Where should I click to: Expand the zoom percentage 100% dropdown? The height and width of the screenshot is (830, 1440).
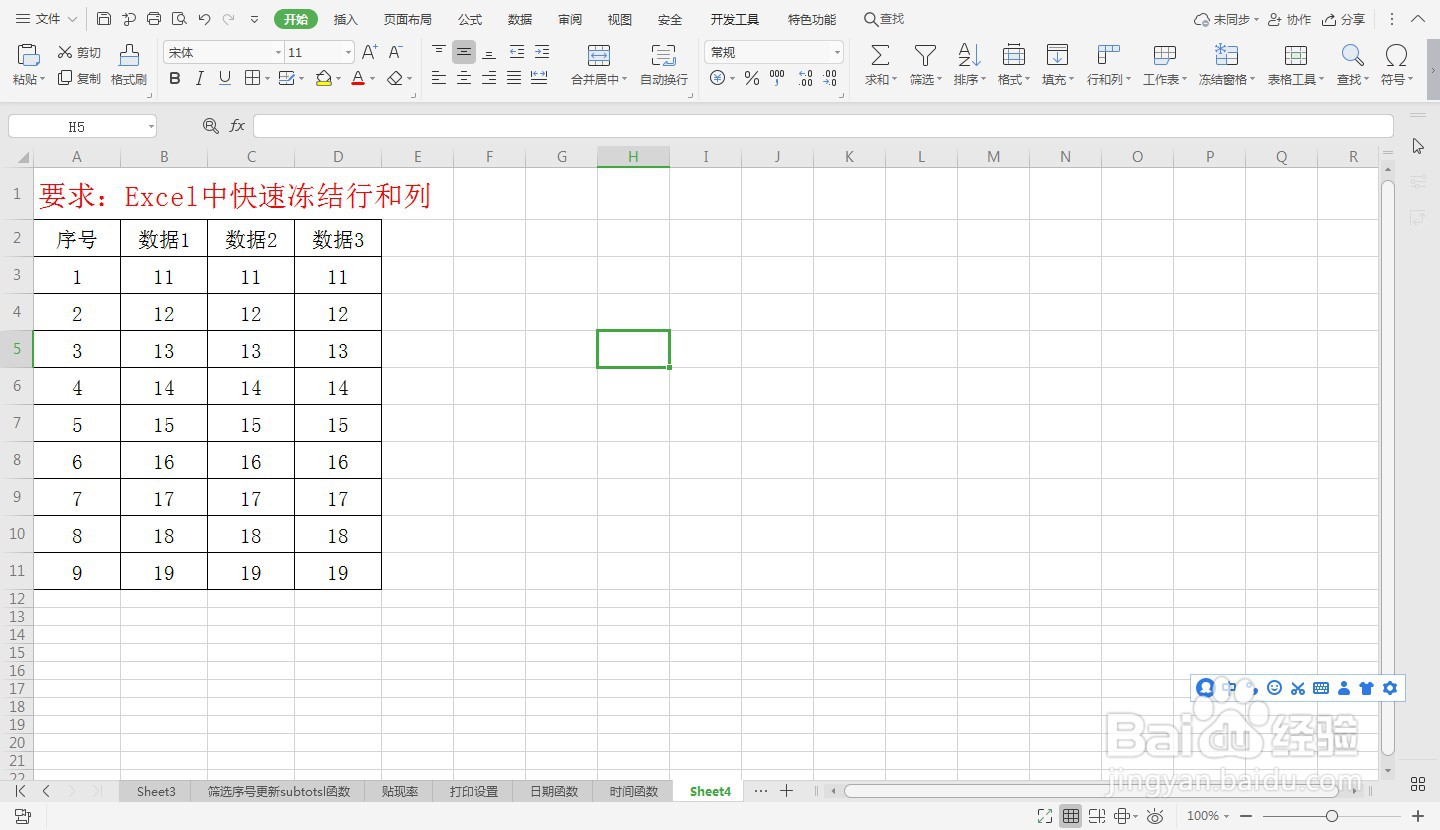(1227, 816)
